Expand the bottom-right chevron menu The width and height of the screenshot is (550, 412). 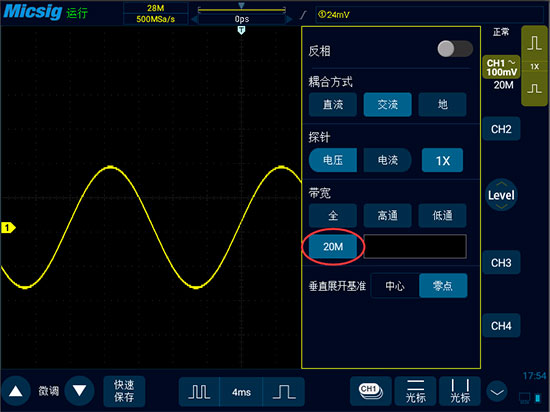(x=497, y=392)
